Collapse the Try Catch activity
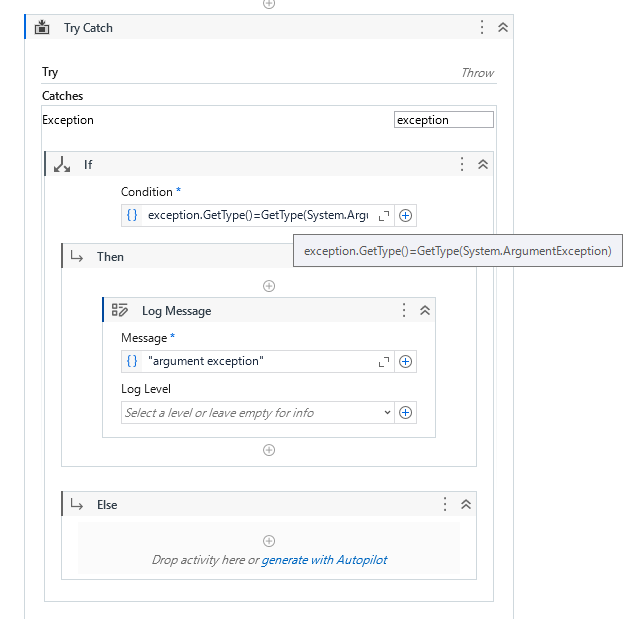641x619 pixels. pyautogui.click(x=503, y=28)
